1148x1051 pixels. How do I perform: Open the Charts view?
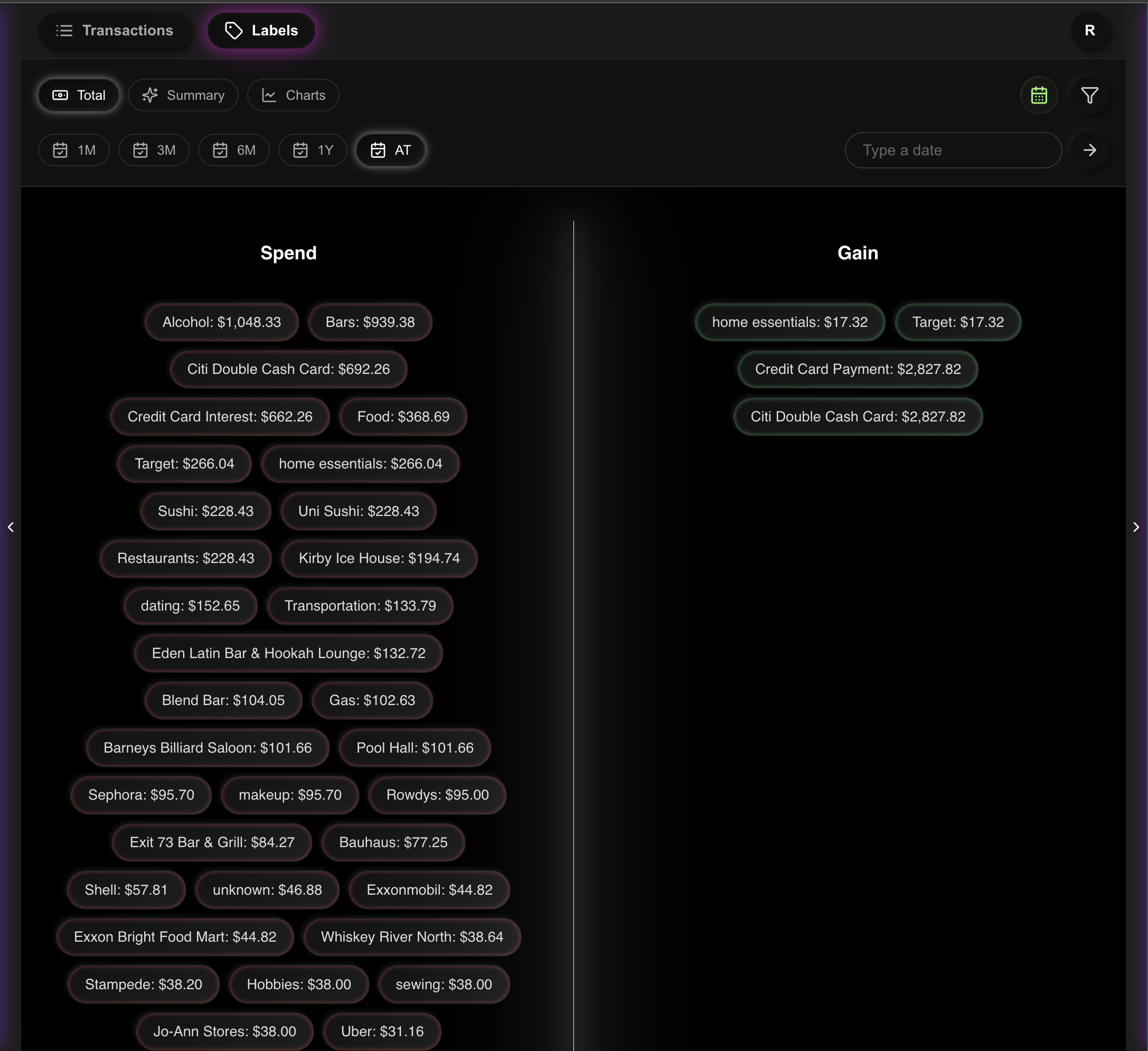pos(293,95)
